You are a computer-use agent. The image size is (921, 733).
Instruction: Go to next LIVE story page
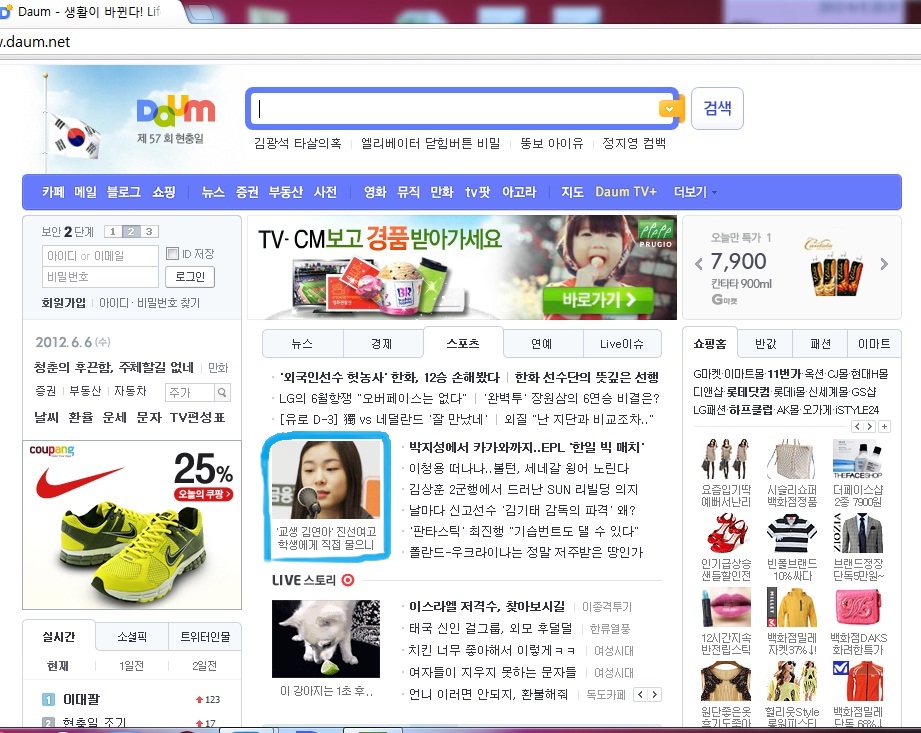click(654, 694)
